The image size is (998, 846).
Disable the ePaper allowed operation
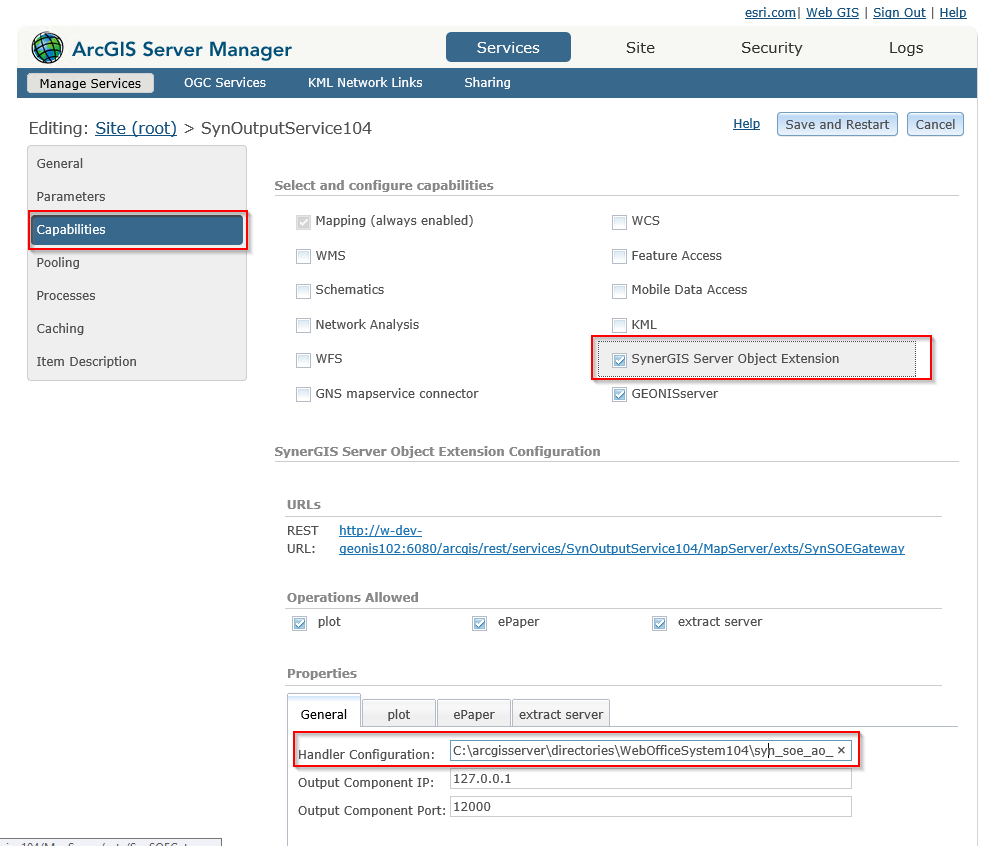pos(479,623)
